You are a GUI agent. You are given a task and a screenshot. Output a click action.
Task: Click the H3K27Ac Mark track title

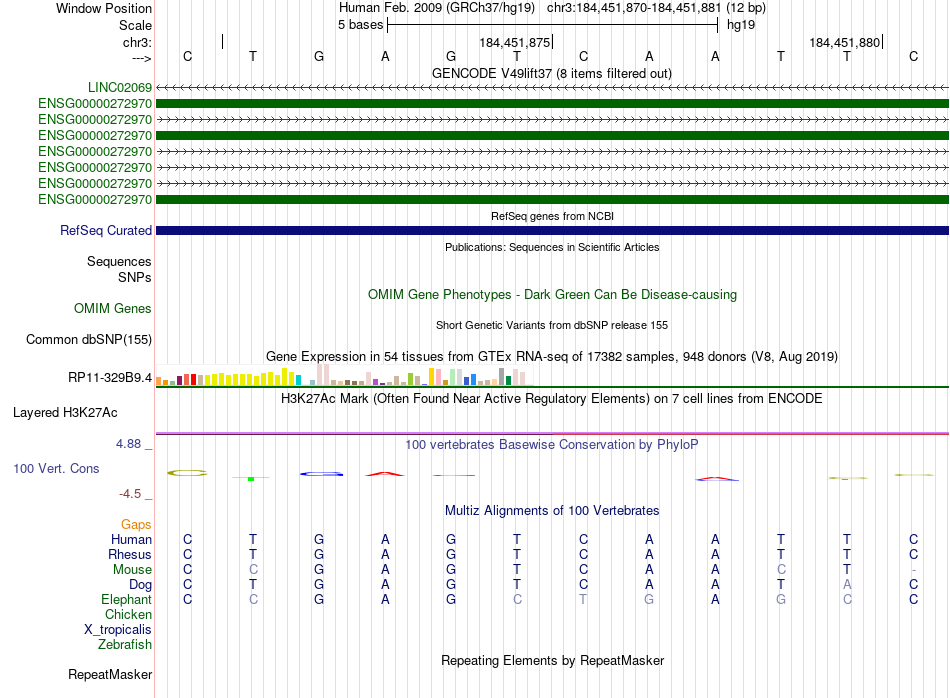point(552,399)
